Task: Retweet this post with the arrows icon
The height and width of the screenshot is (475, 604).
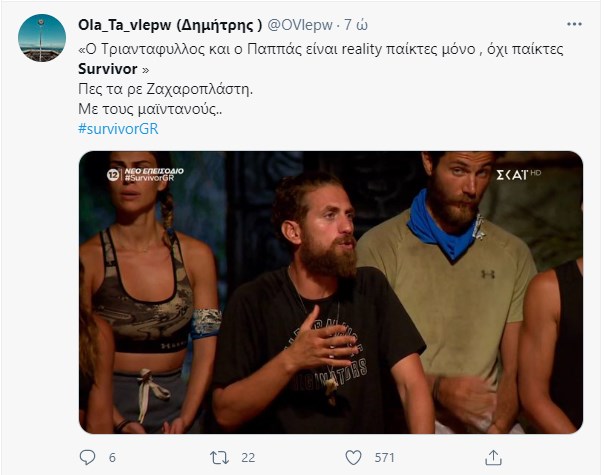Action: (x=219, y=458)
